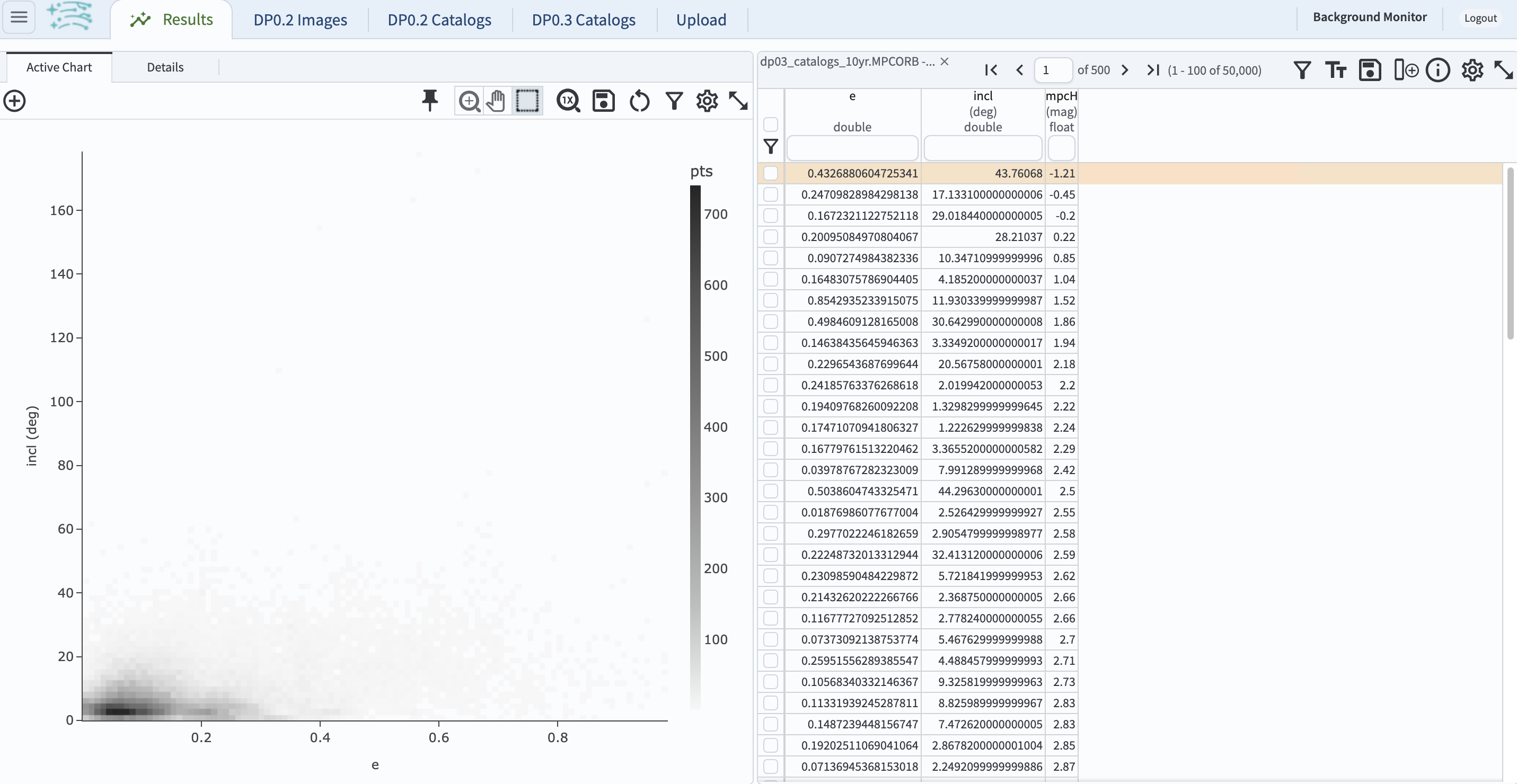Open table options gear

pyautogui.click(x=1472, y=70)
